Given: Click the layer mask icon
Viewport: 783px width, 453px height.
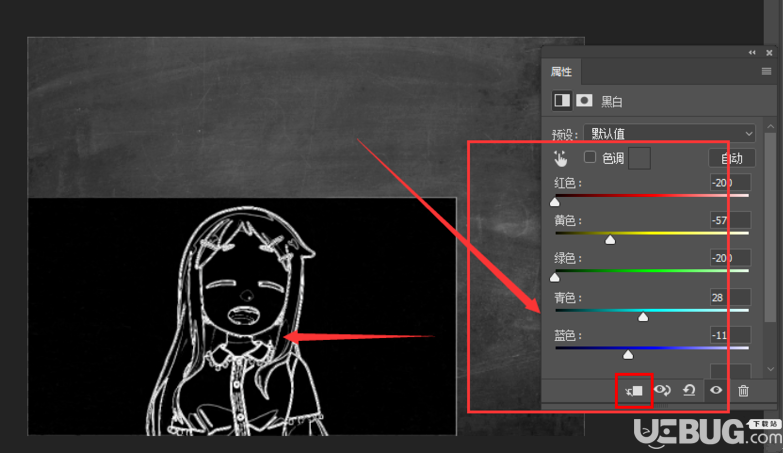Looking at the screenshot, I should pyautogui.click(x=584, y=100).
